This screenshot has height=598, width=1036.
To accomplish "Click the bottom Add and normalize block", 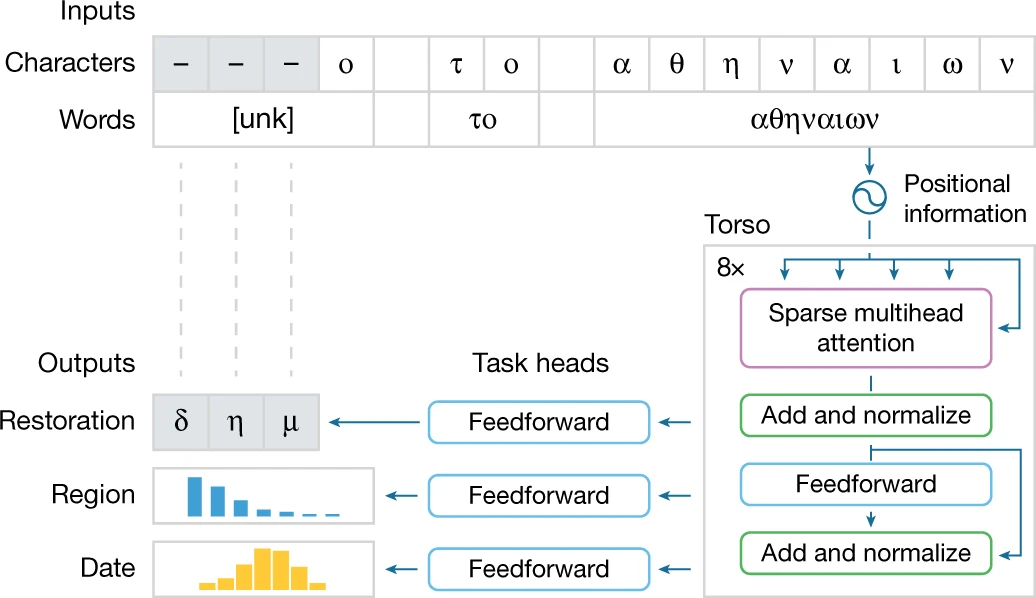I will point(866,553).
